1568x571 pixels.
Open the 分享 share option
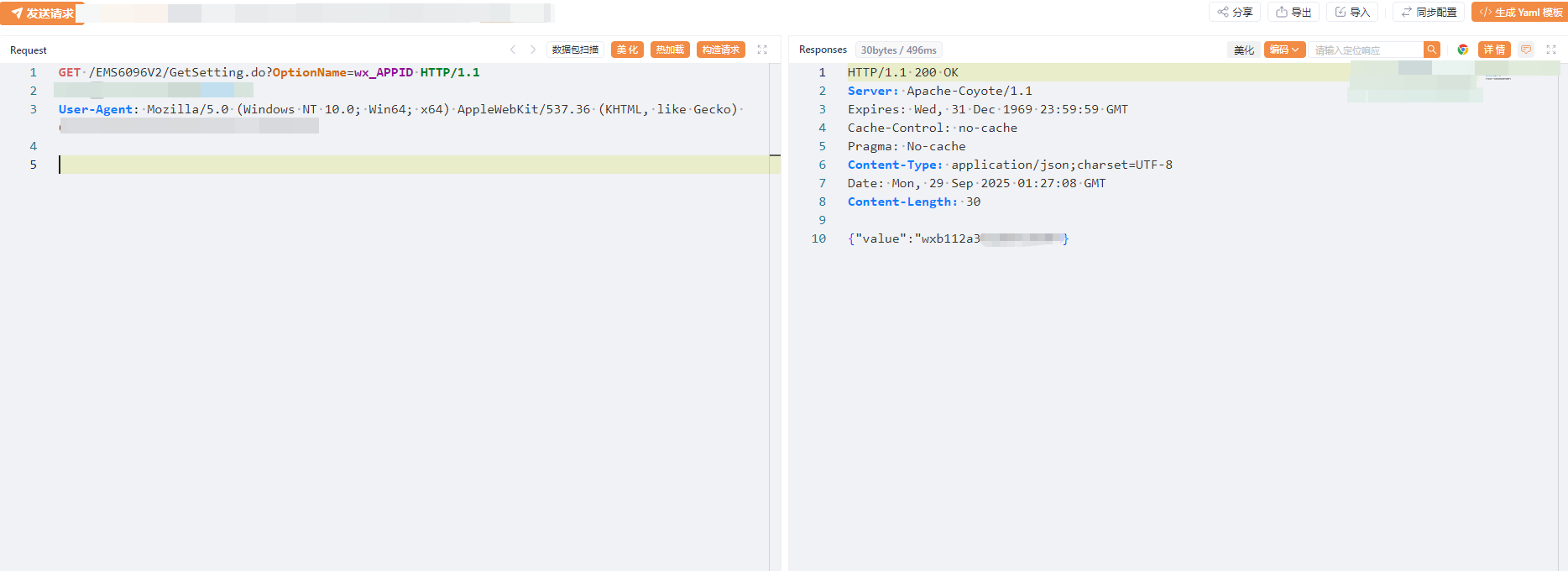tap(1235, 13)
